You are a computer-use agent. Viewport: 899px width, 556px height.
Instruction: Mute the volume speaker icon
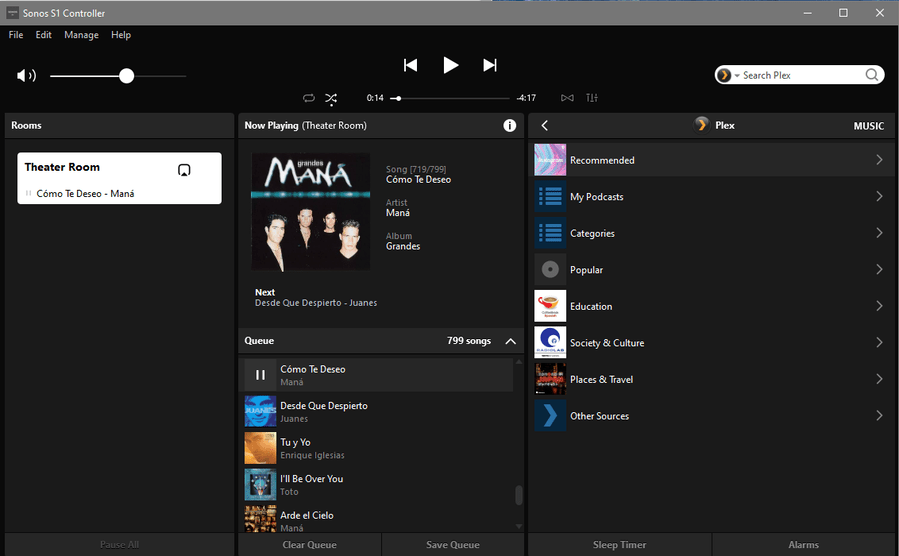(26, 76)
